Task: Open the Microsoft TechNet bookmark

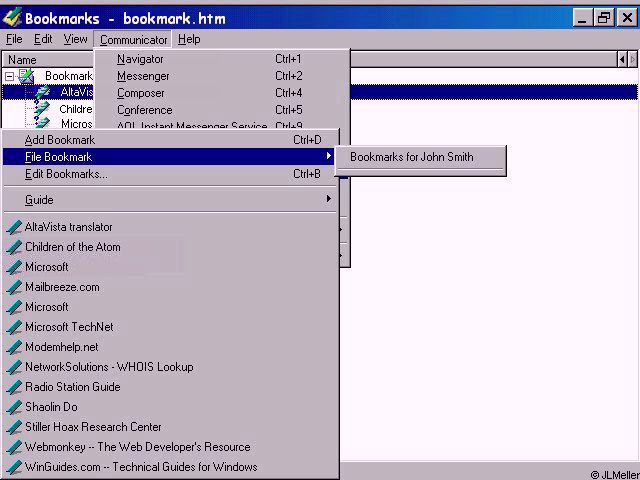Action: [x=171, y=327]
